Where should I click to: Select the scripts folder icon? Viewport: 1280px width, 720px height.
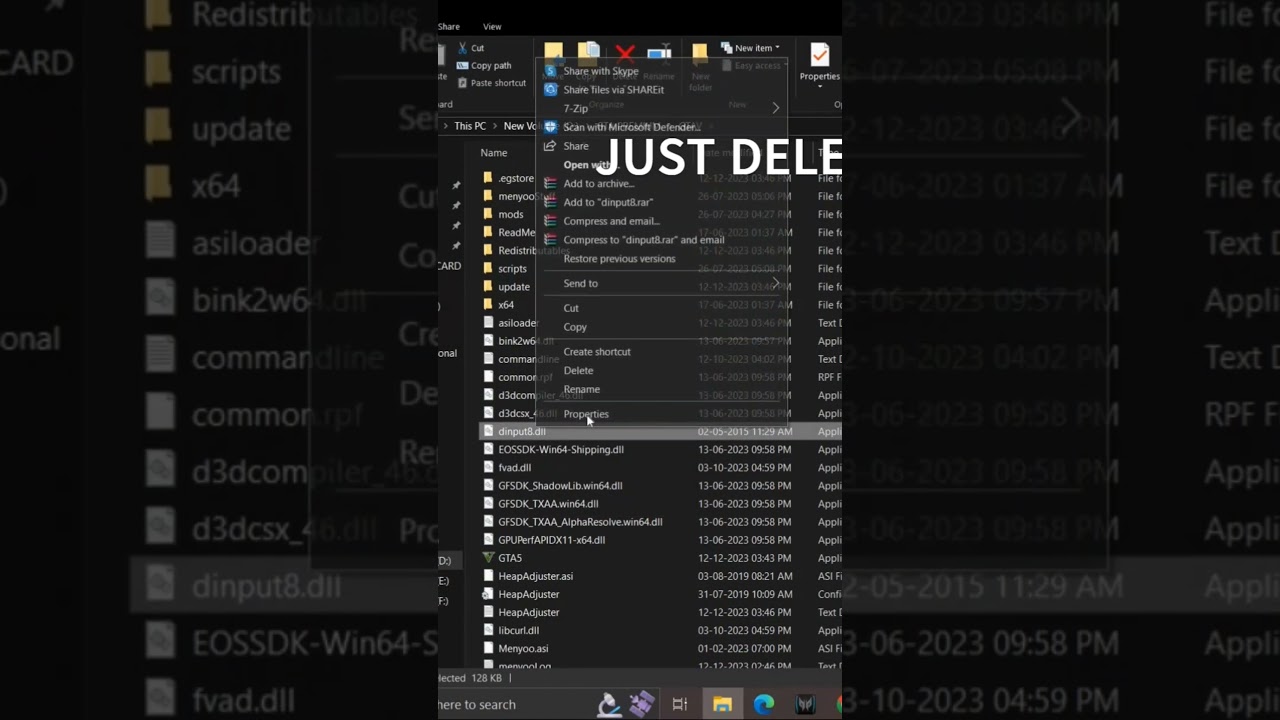tap(488, 268)
